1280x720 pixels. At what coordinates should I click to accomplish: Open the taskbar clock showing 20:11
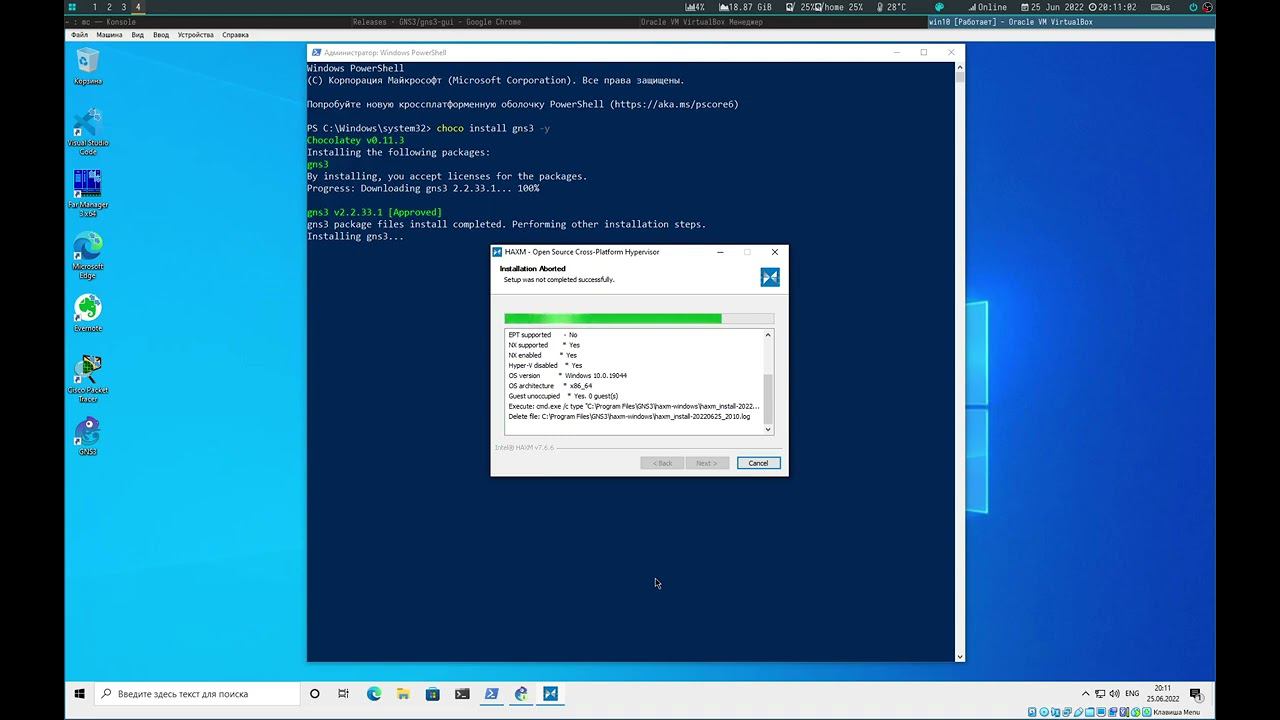point(1163,694)
